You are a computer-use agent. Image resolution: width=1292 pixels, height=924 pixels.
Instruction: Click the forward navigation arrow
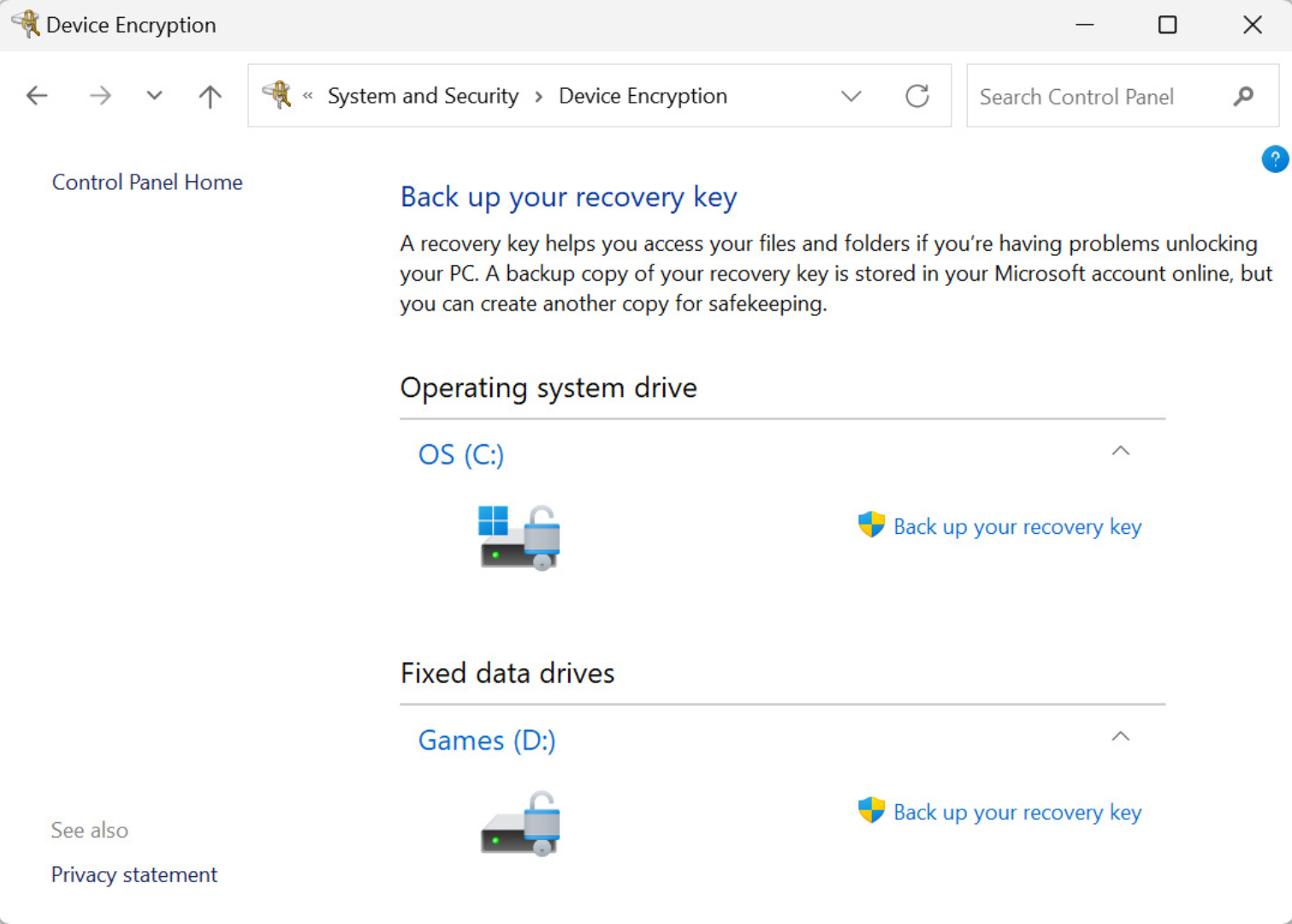tap(100, 95)
